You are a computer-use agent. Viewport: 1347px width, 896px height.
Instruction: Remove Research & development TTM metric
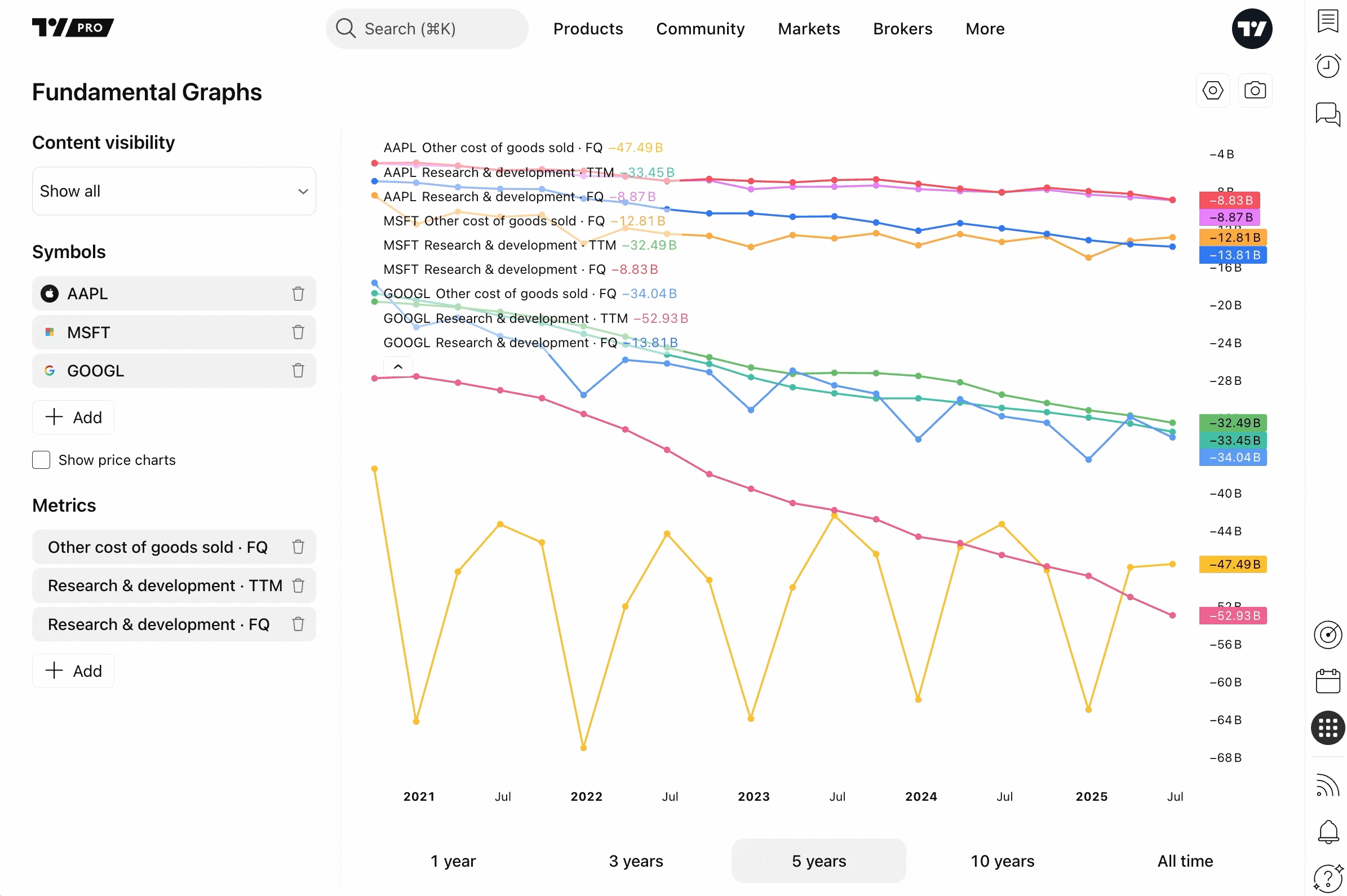298,585
